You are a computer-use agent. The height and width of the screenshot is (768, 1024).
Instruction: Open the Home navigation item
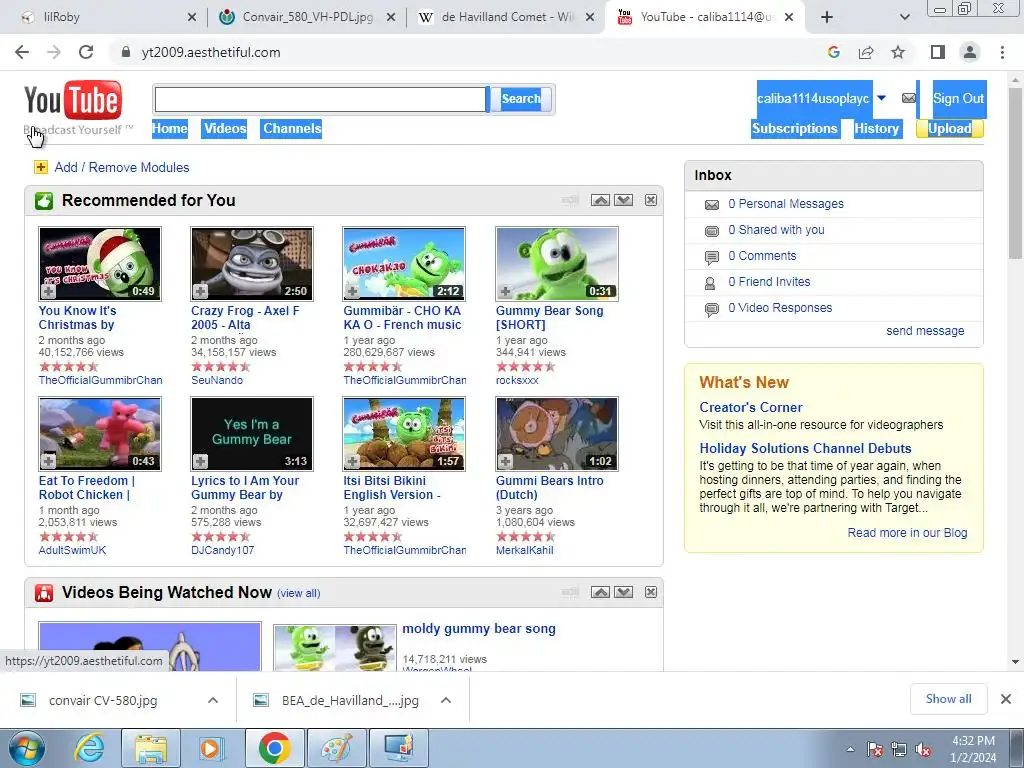coord(170,129)
